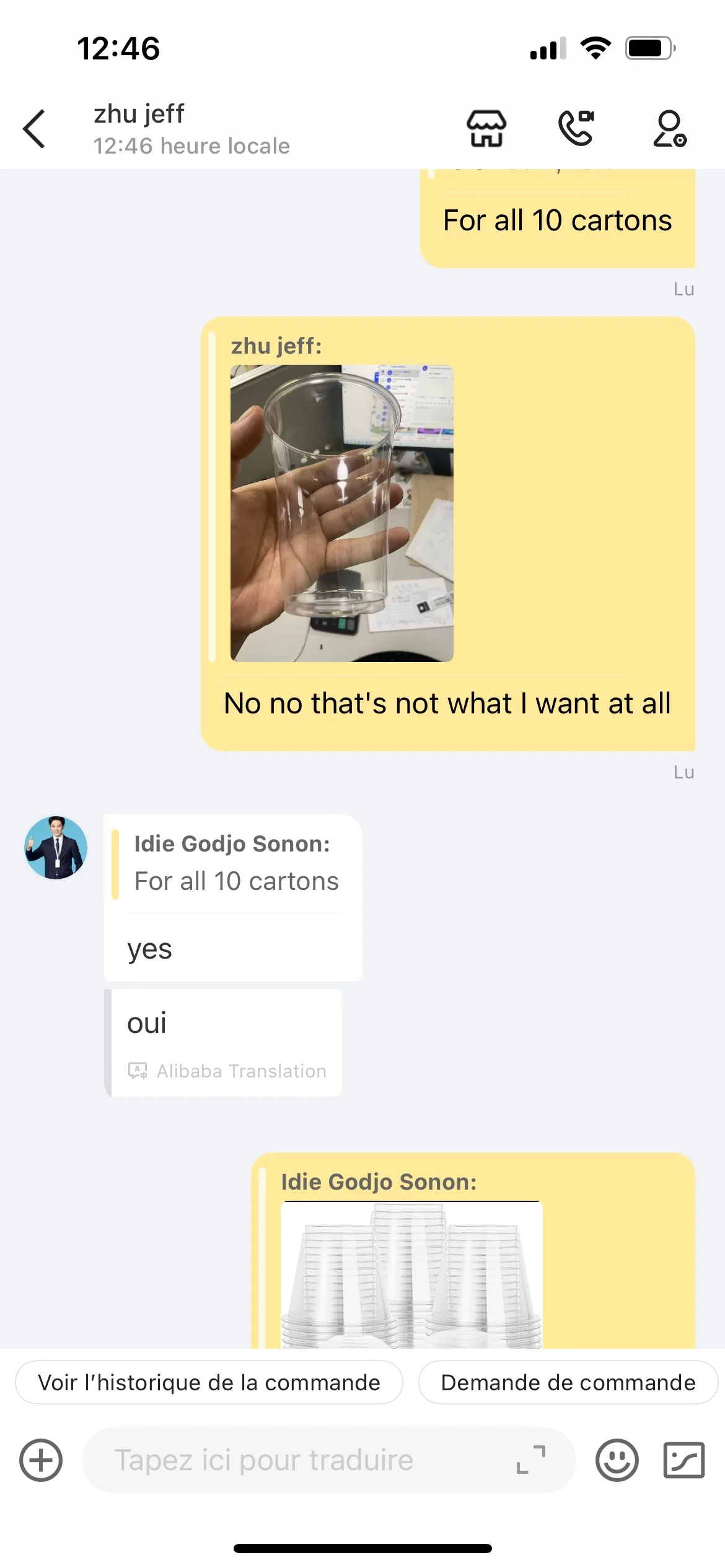Screen dimensions: 725x1568
Task: Tap the quoted "For all 10 cartons" reply
Action: 236,863
